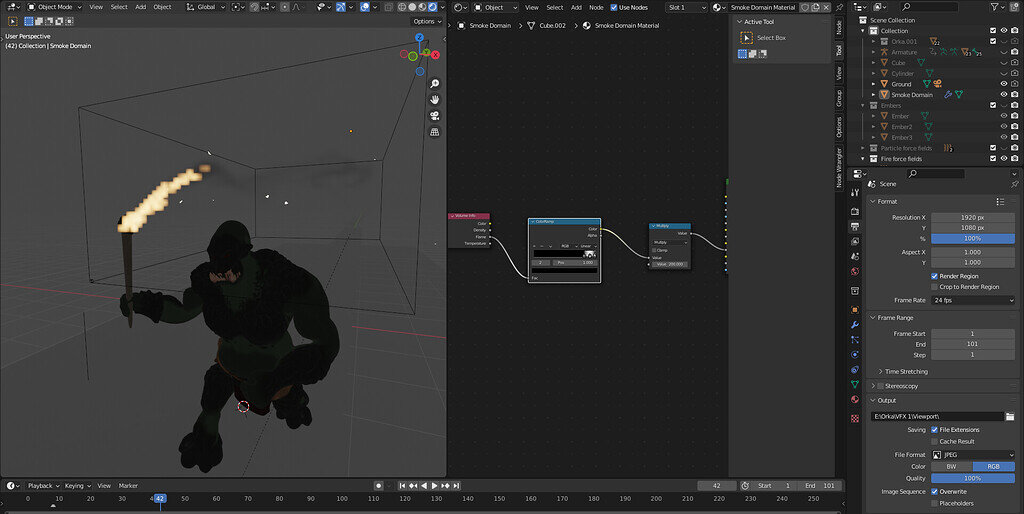Open the Physics properties tab icon
Viewport: 1024px width, 514px height.
click(855, 355)
